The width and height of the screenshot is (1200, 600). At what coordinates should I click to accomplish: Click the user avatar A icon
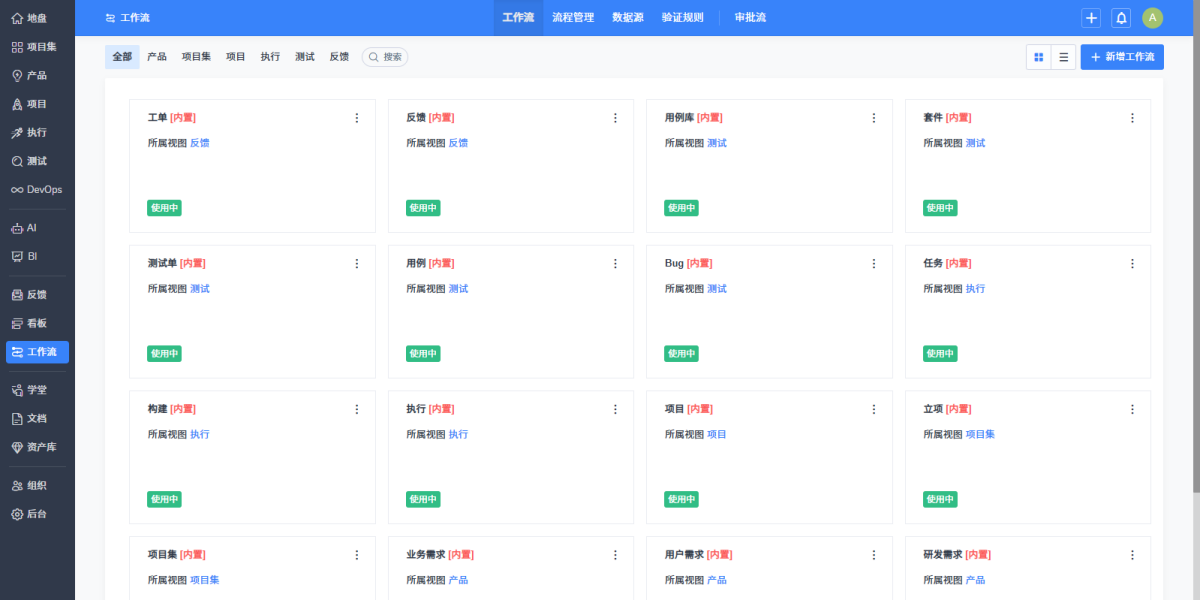[x=1152, y=18]
